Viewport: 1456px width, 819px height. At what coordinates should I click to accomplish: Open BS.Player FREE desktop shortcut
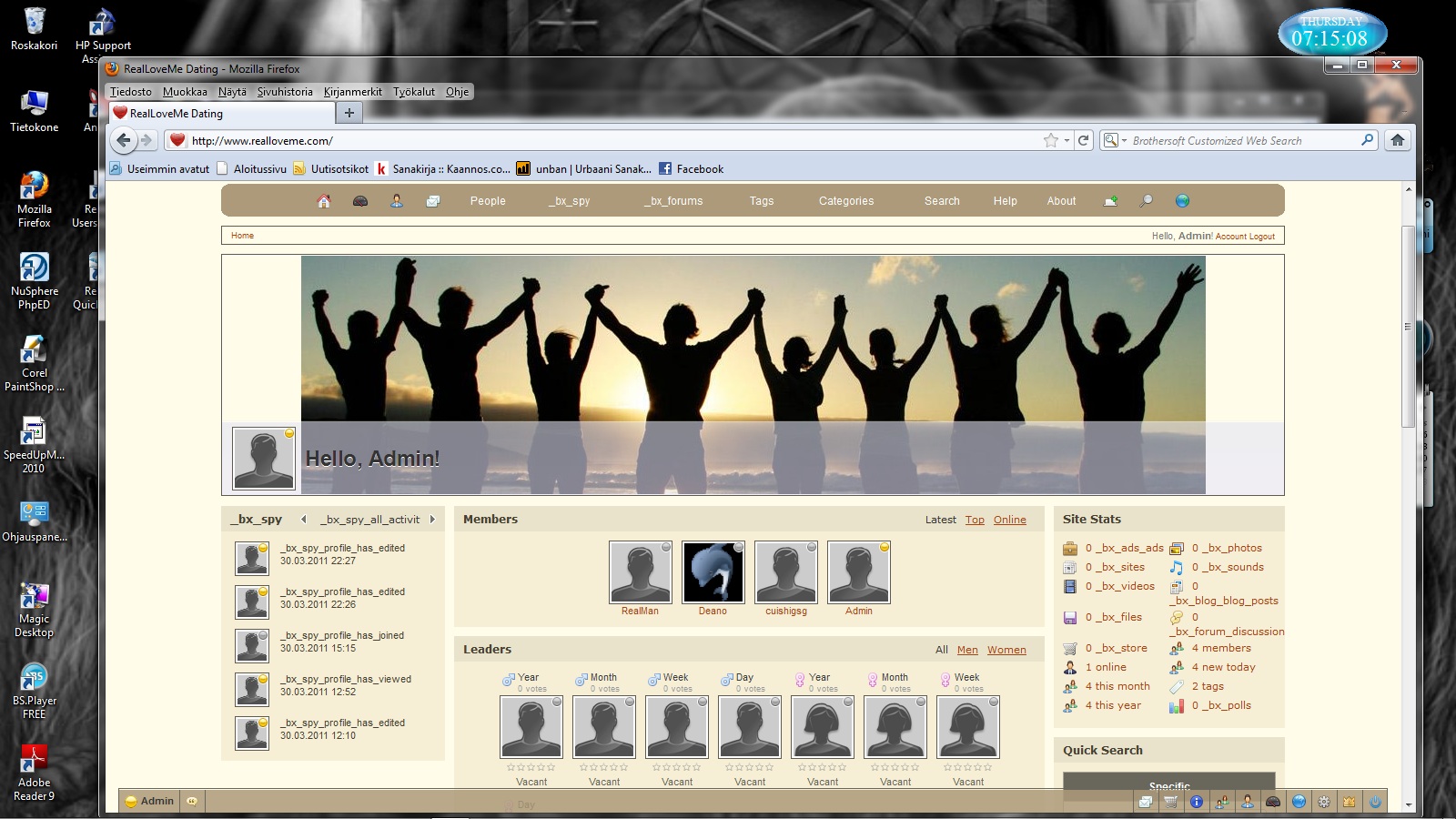35,692
